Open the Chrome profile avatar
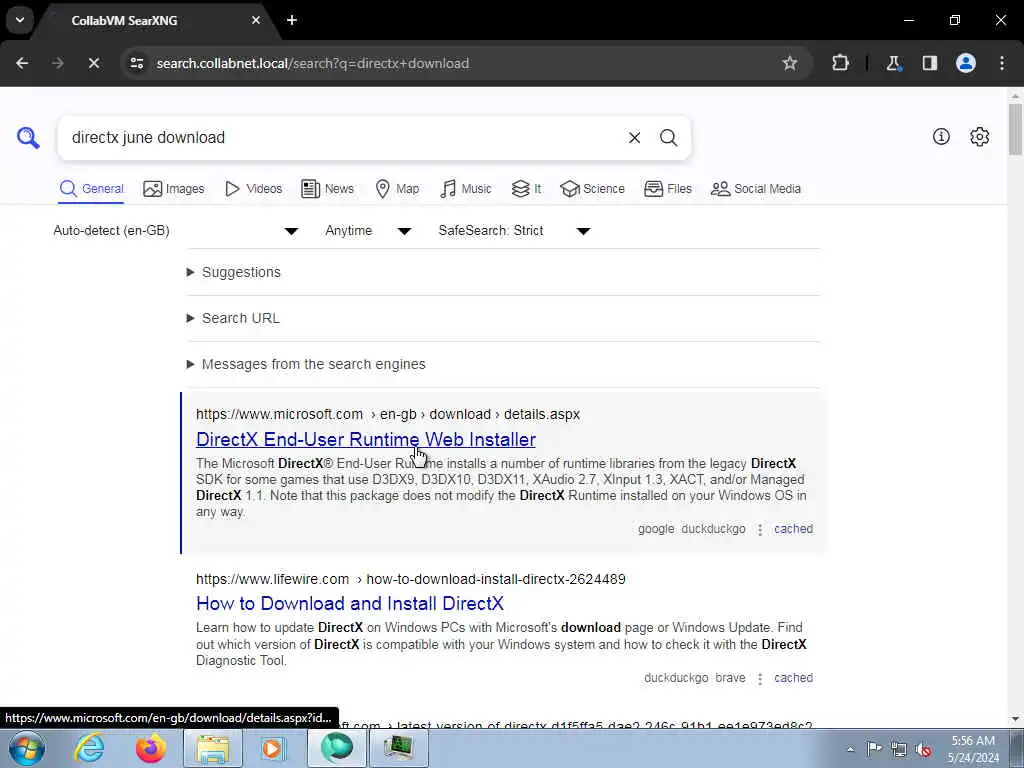The image size is (1024, 768). [x=966, y=63]
